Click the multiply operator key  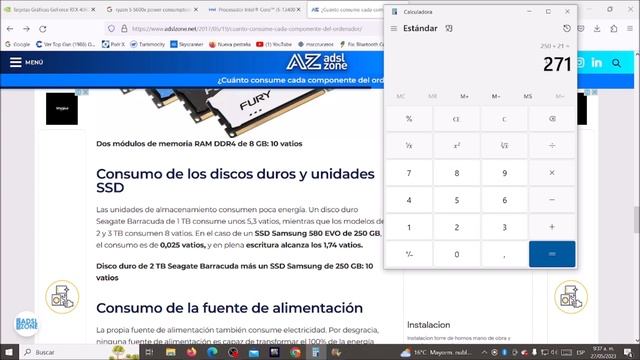552,173
